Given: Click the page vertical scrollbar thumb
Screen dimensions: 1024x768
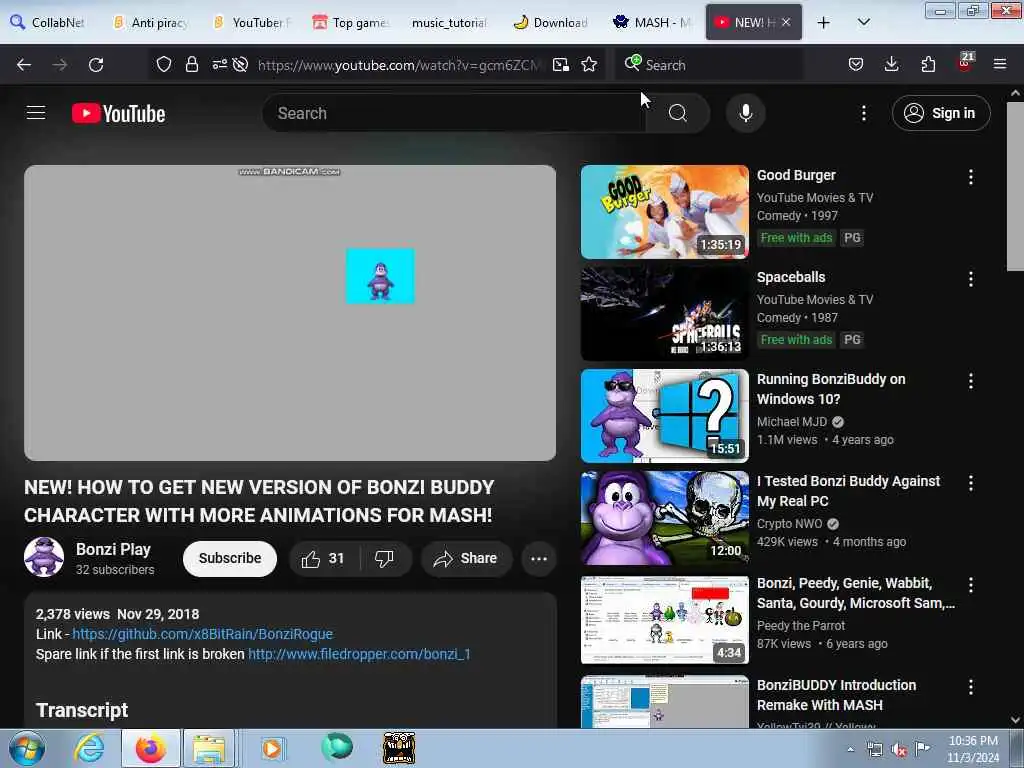Looking at the screenshot, I should 1015,186.
